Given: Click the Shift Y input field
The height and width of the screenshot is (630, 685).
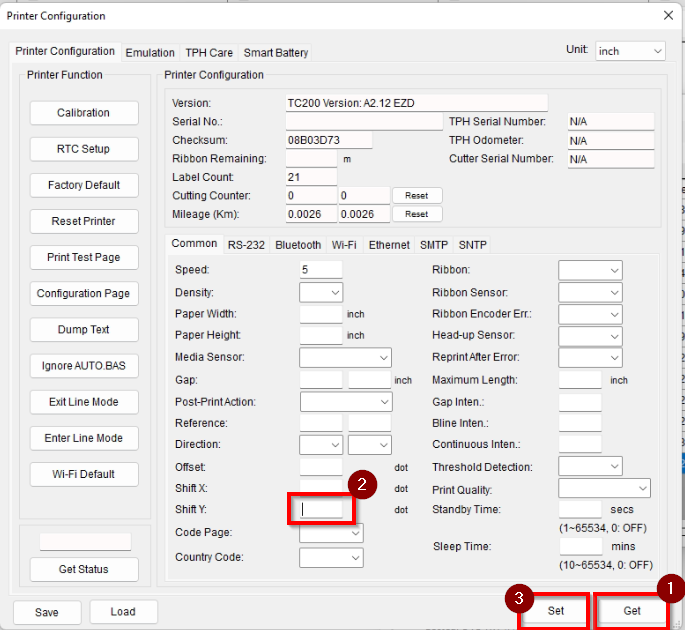Looking at the screenshot, I should click(321, 509).
